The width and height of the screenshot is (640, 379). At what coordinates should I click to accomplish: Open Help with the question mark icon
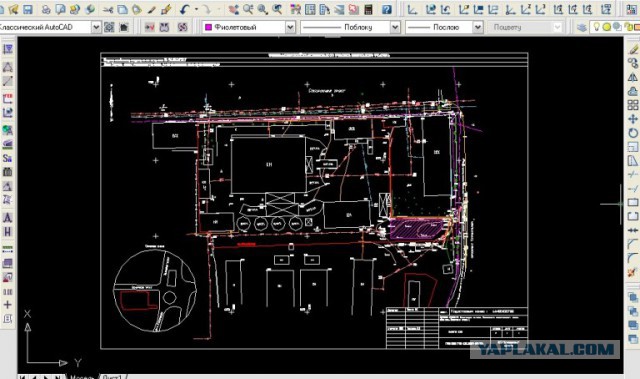pos(387,9)
